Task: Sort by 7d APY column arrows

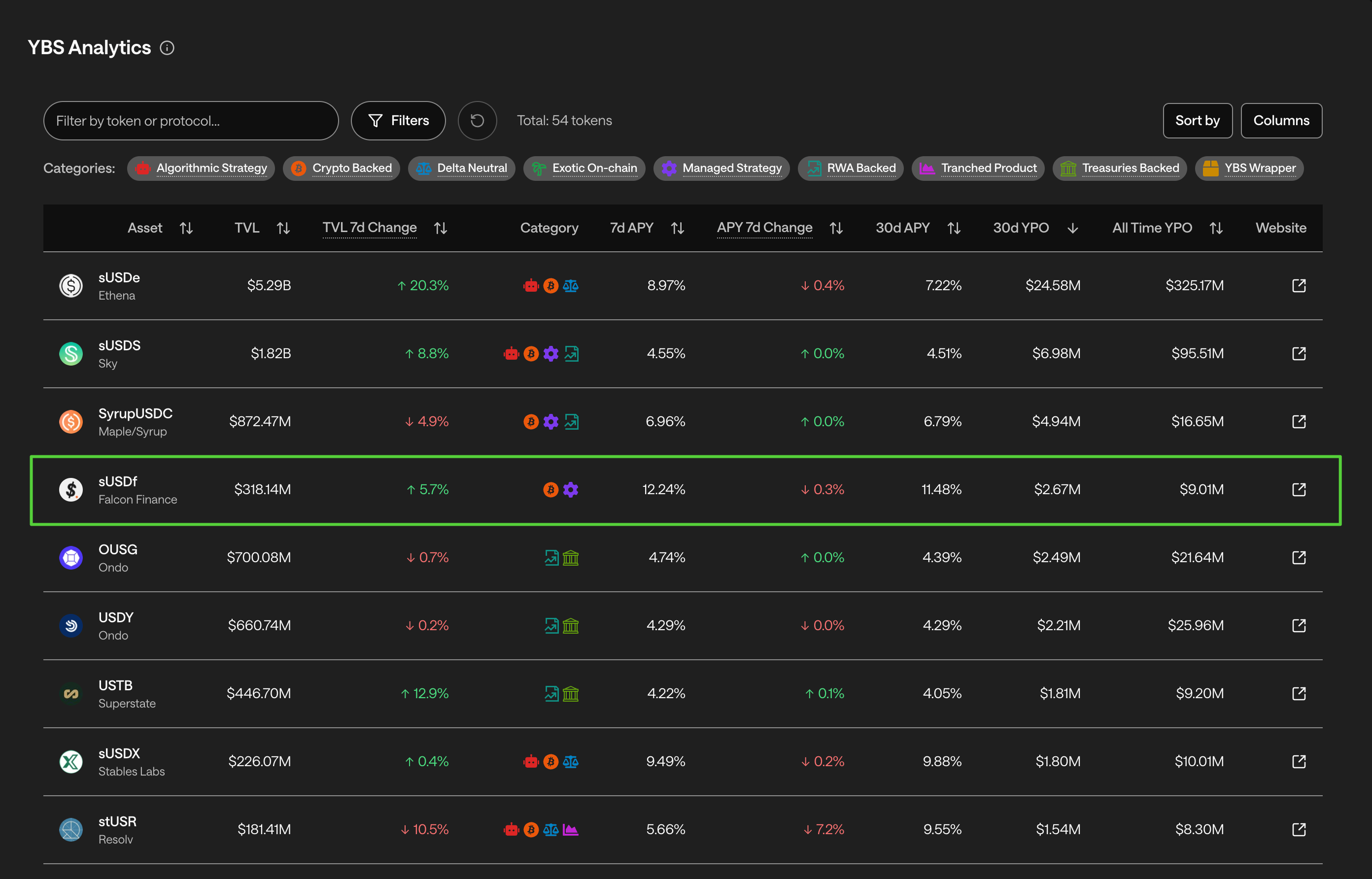Action: [678, 228]
